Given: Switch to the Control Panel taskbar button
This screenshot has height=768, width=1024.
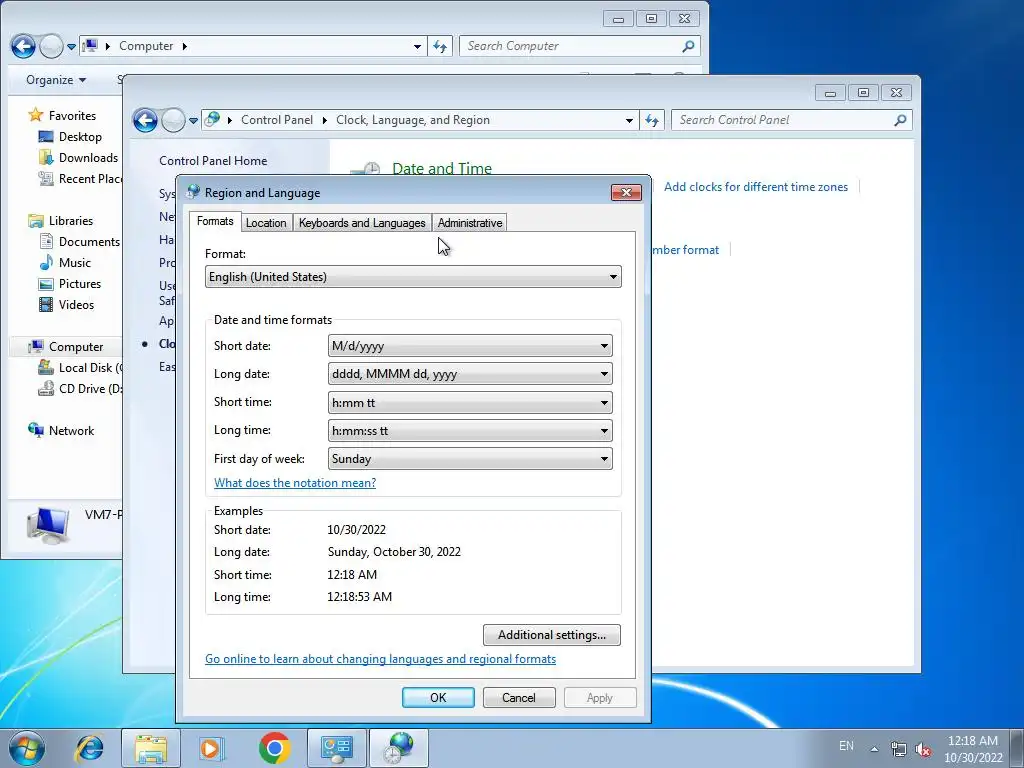Looking at the screenshot, I should pyautogui.click(x=337, y=748).
